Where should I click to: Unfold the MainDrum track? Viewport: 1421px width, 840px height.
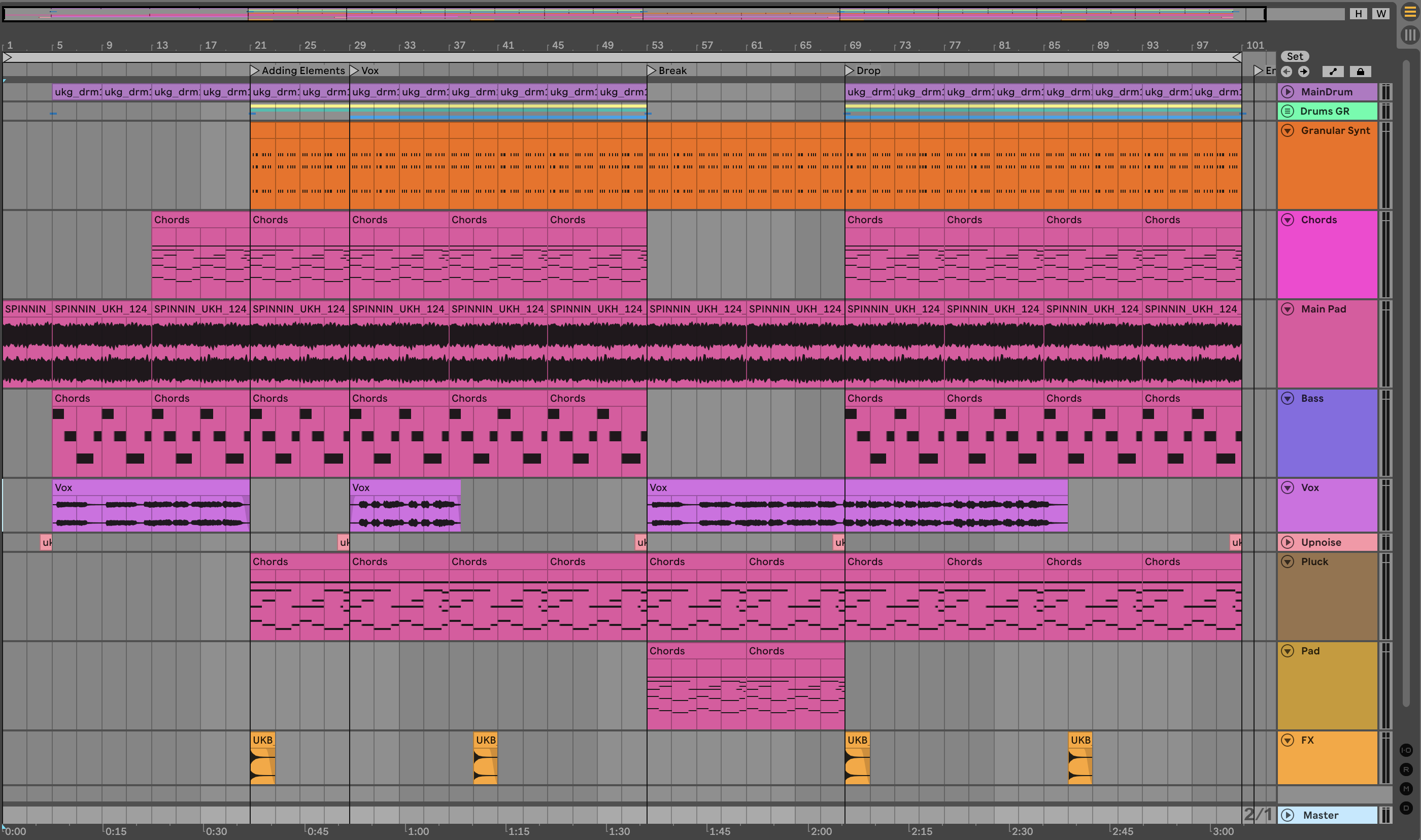coord(1288,92)
